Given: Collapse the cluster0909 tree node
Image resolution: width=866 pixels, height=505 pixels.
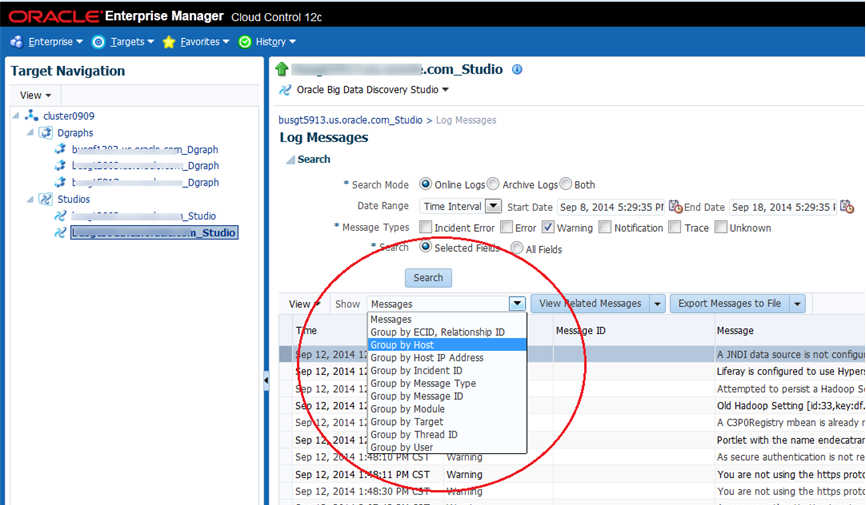Looking at the screenshot, I should click(16, 115).
